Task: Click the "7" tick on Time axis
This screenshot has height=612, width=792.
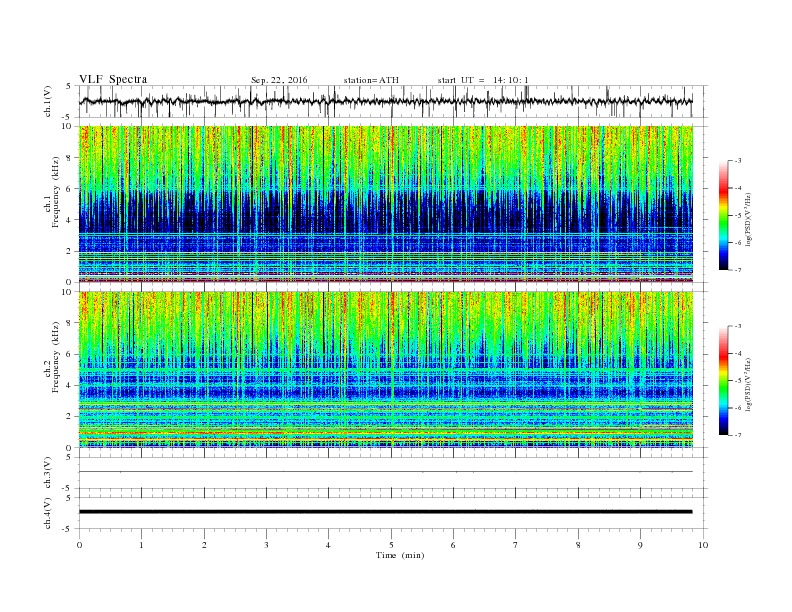Action: click(x=516, y=545)
